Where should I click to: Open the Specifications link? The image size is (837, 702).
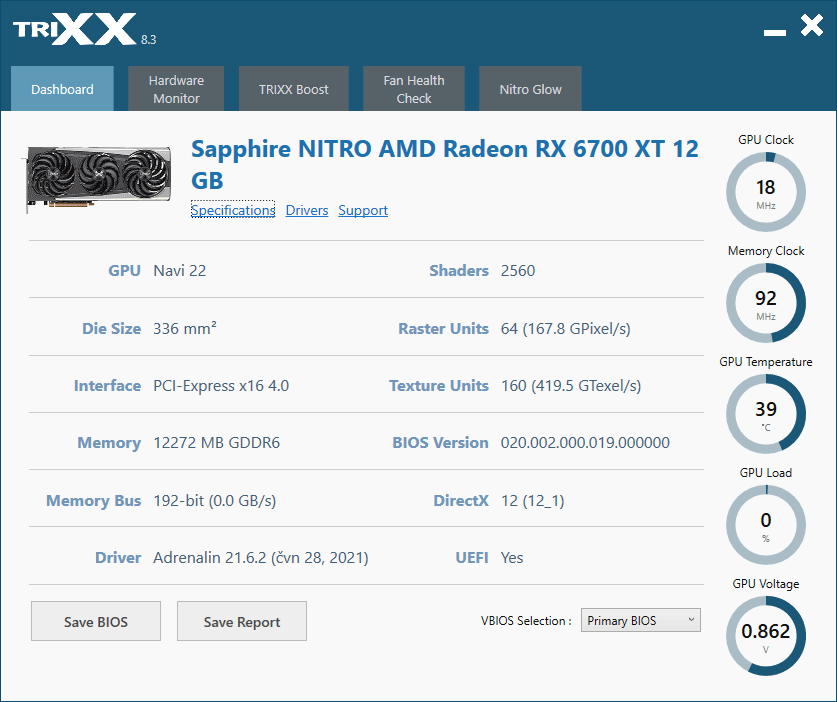233,210
